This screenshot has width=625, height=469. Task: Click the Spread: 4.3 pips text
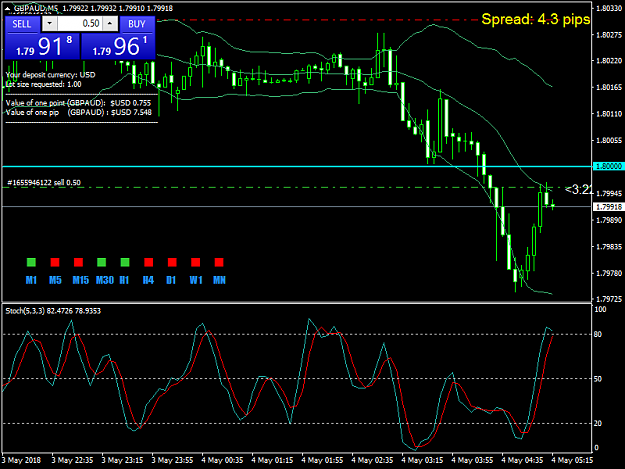(x=535, y=19)
